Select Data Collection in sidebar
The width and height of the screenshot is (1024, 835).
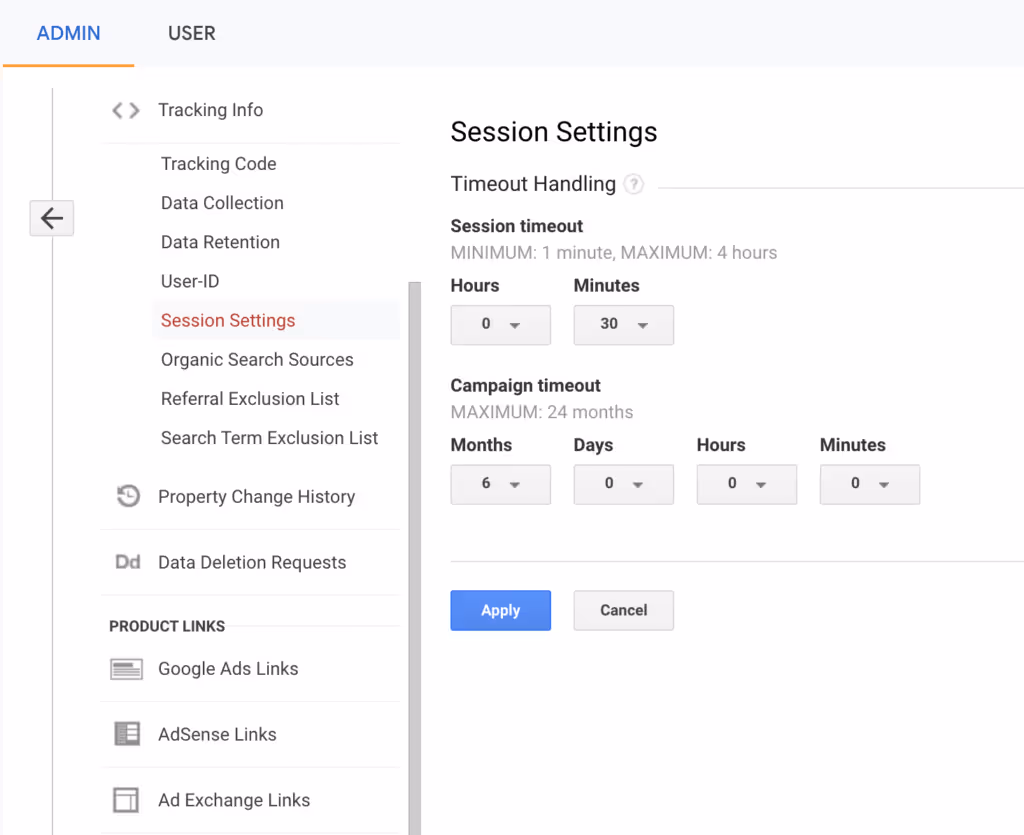coord(222,203)
